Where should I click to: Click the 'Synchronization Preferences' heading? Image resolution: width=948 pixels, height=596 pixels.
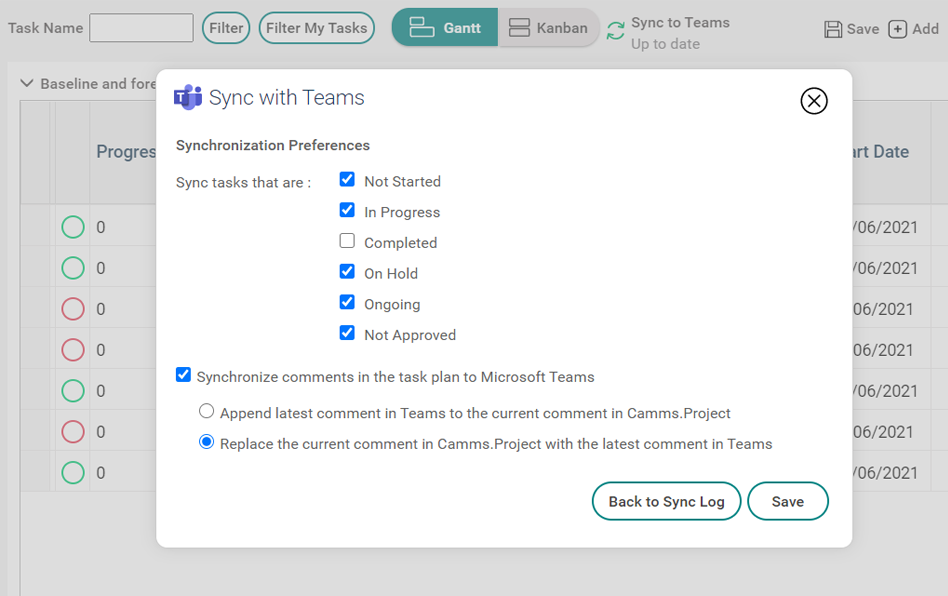click(273, 145)
